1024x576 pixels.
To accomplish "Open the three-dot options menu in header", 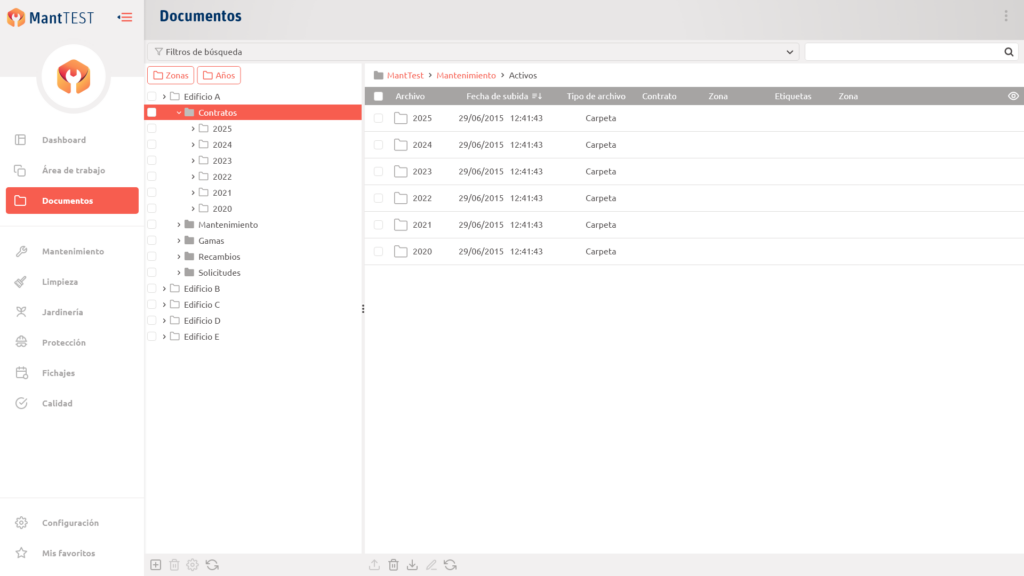I will tap(1006, 16).
